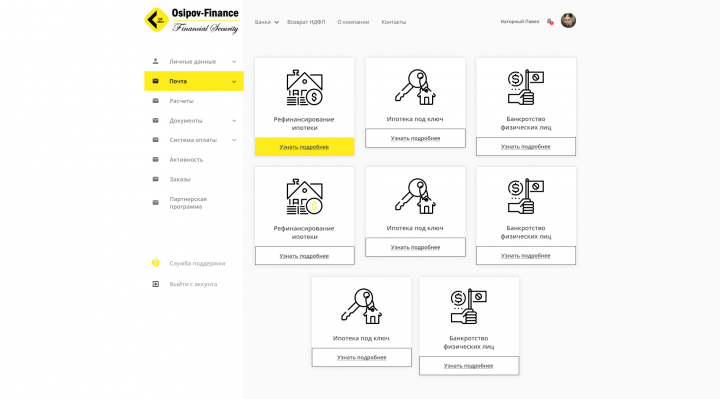Click the key icon in the bottom-row Ипотека card
This screenshot has height=399, width=720.
click(361, 306)
